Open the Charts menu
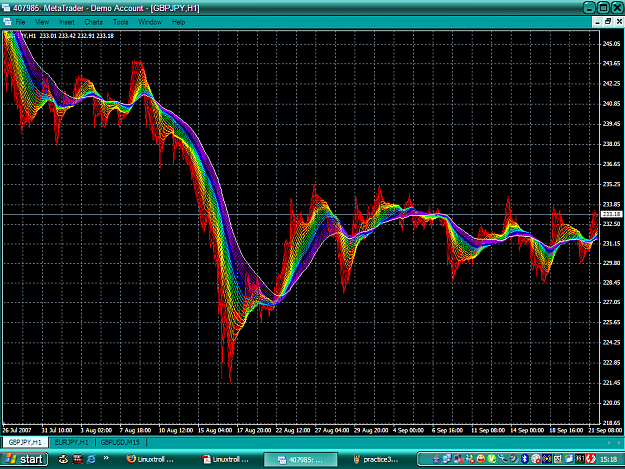Screen dimensions: 625x469 pos(94,22)
